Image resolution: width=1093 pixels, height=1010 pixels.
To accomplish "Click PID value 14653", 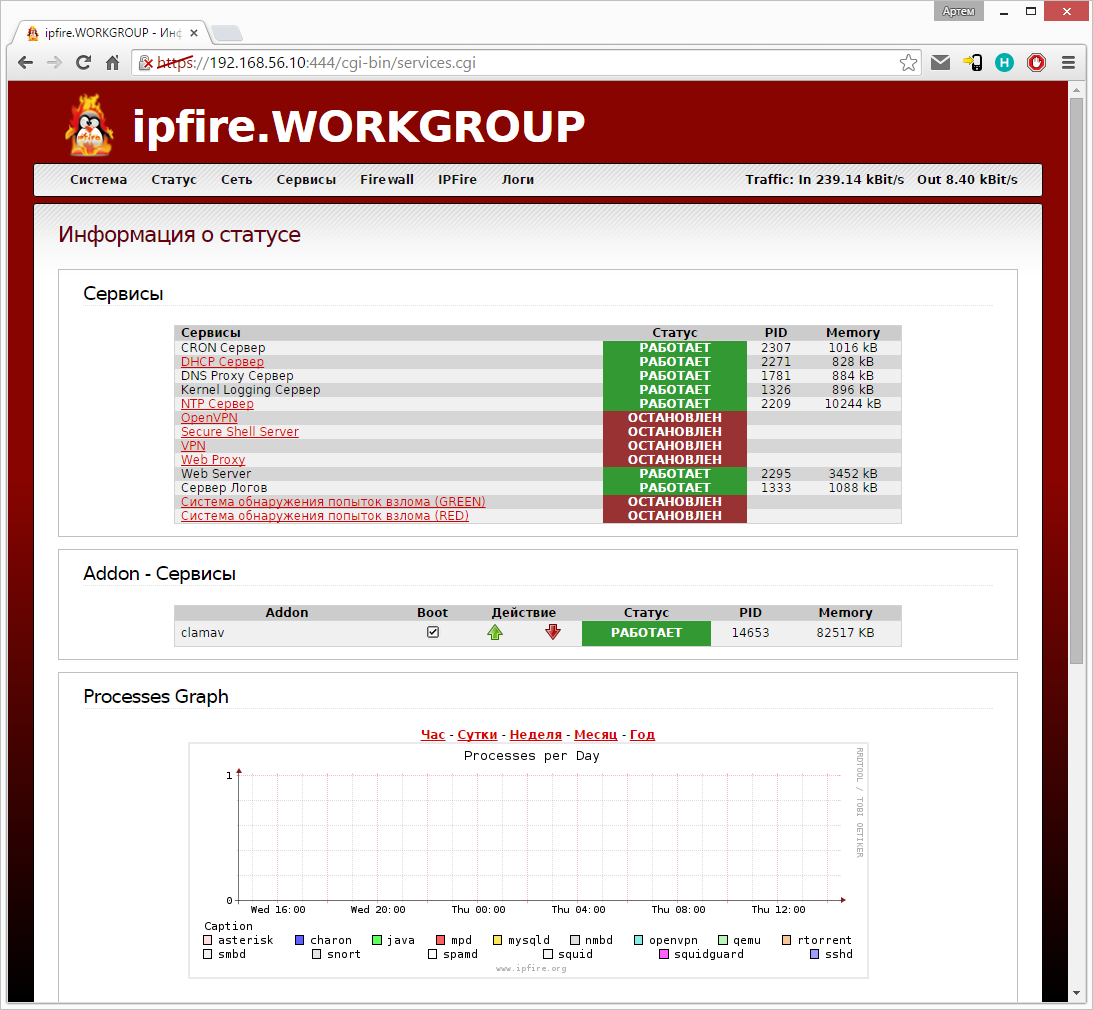I will [x=750, y=633].
